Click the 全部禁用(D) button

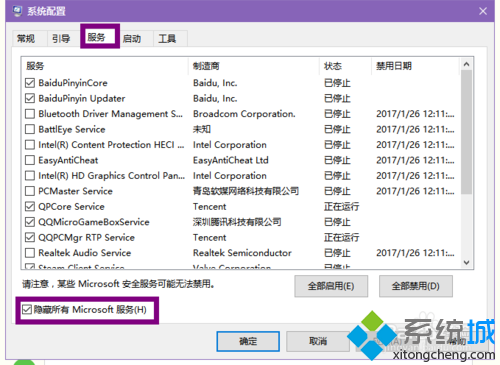(416, 286)
